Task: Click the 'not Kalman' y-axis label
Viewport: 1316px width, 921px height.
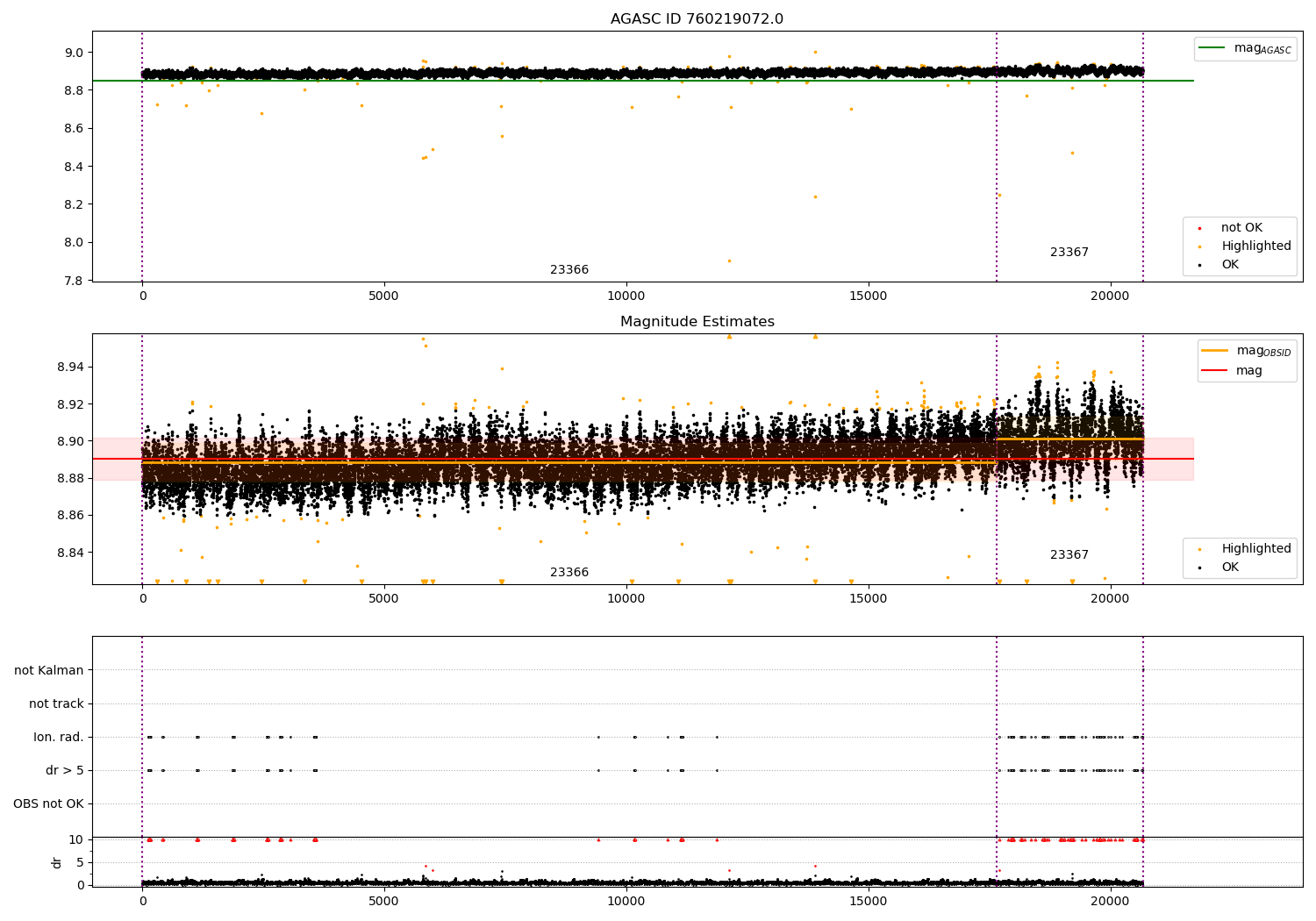Action: pos(49,670)
